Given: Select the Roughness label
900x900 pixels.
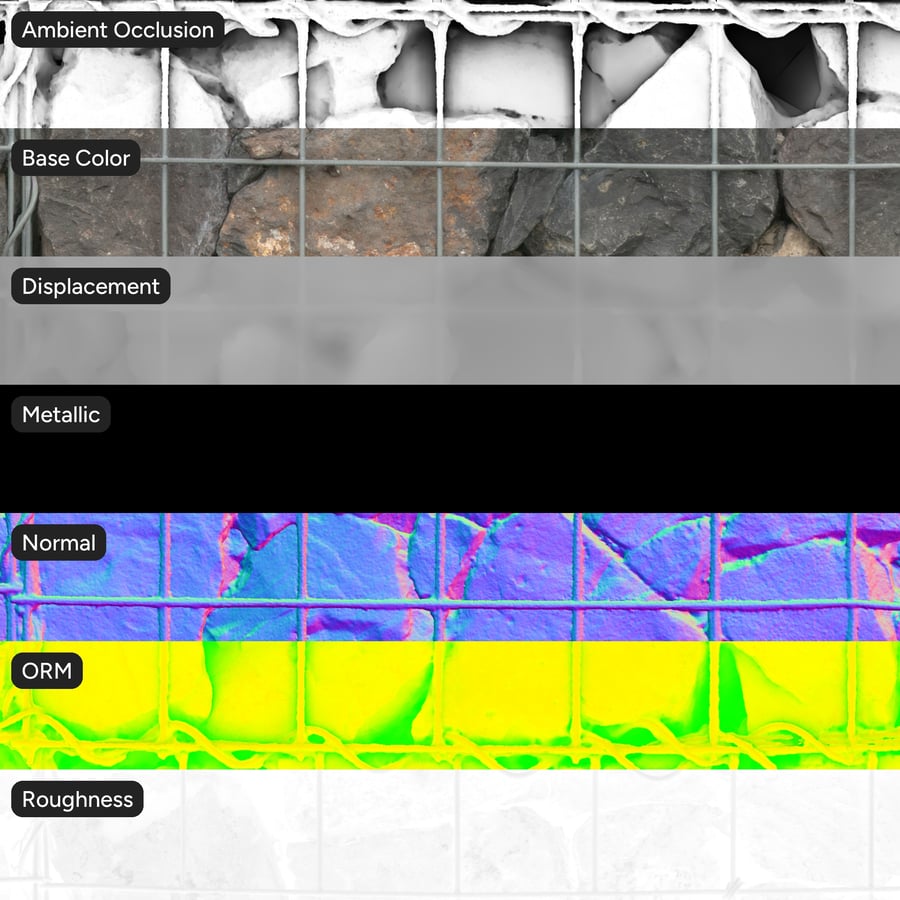Looking at the screenshot, I should point(77,799).
